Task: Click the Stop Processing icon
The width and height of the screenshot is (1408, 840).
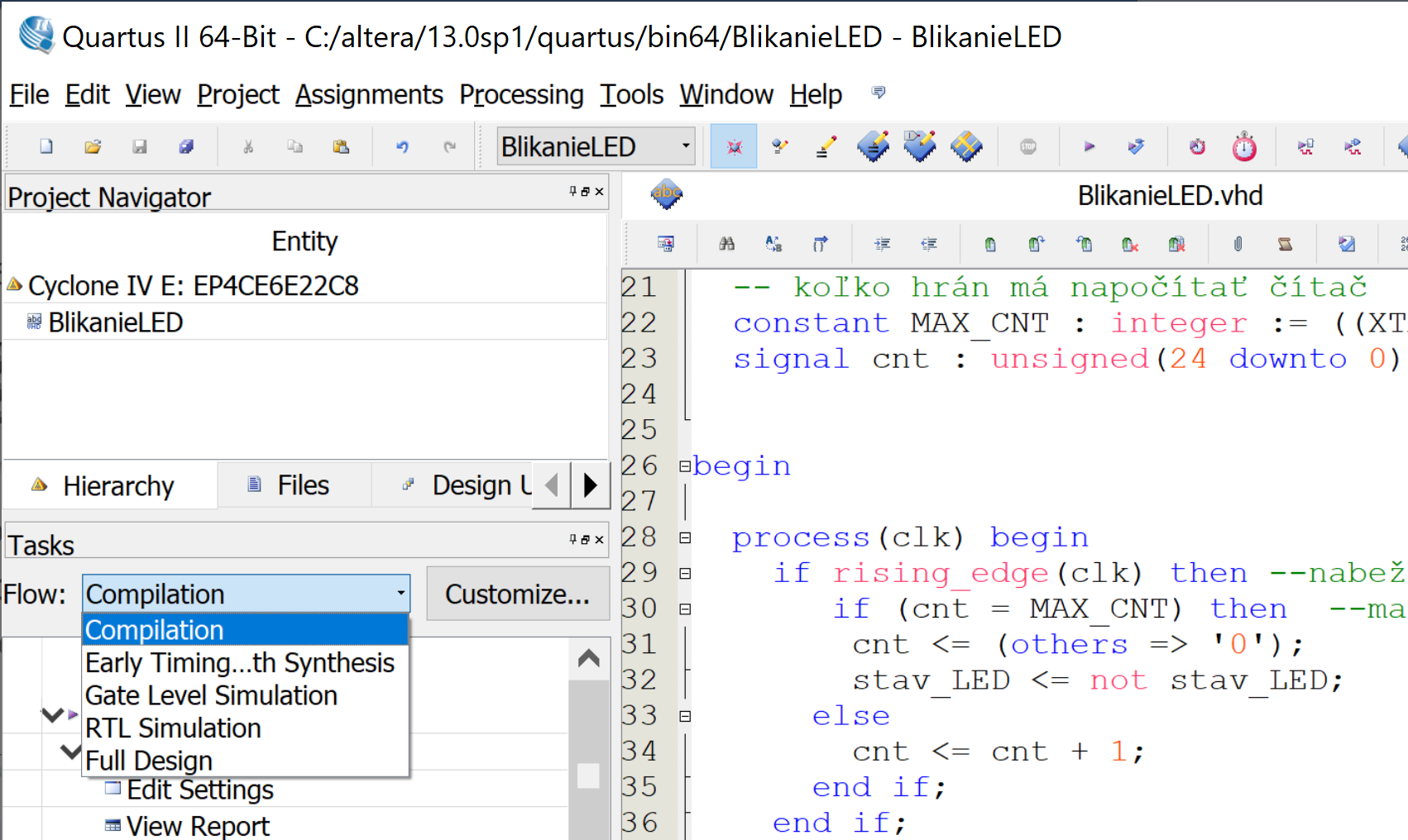Action: (1027, 146)
